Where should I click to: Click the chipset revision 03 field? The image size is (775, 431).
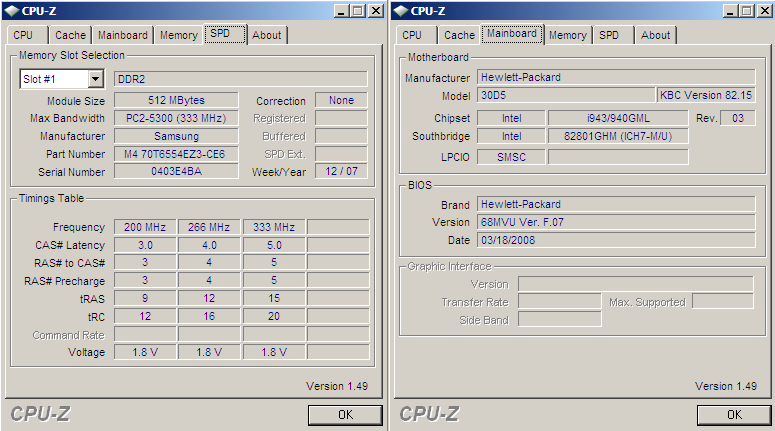737,118
